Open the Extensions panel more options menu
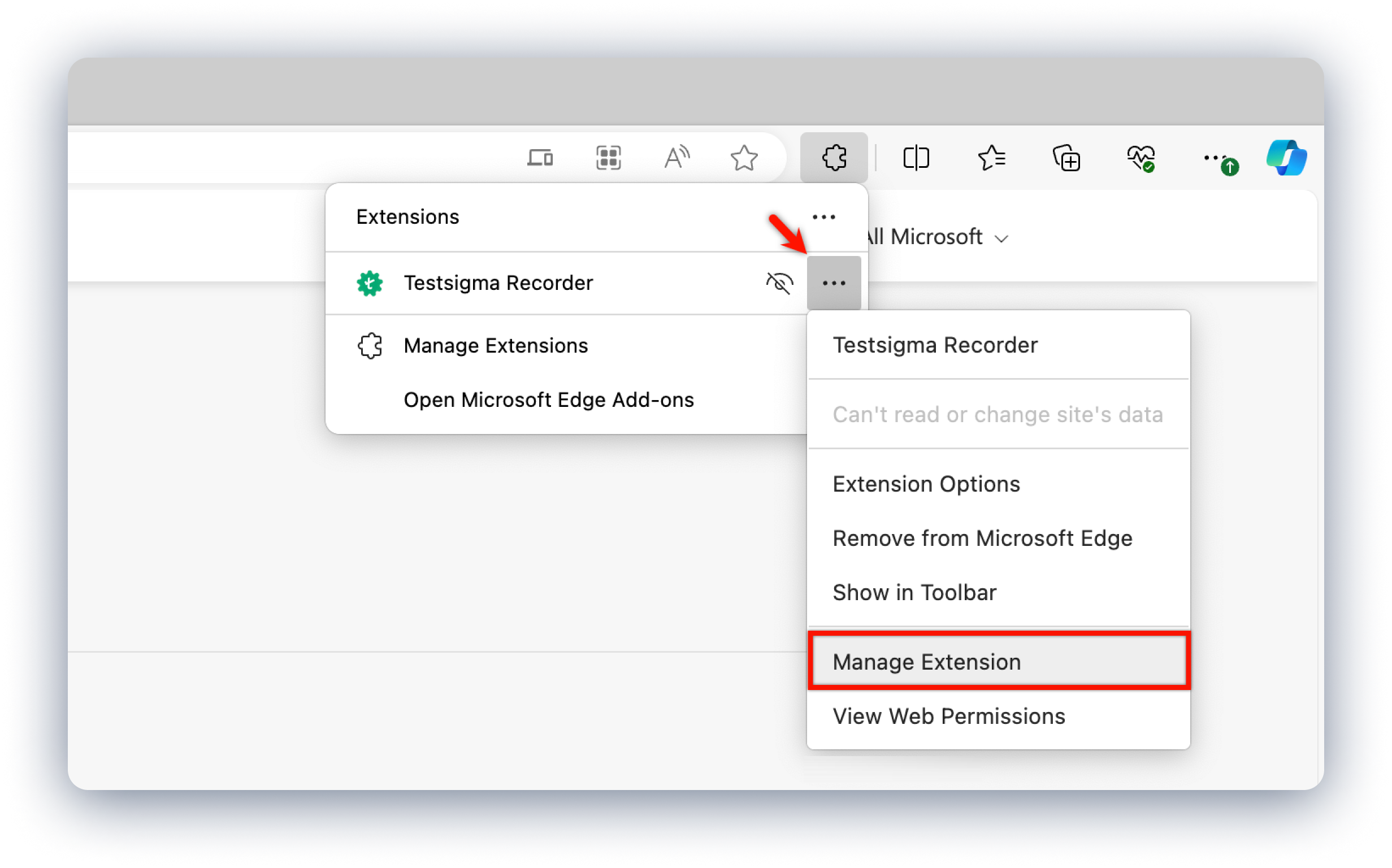The image size is (1392, 868). 823,216
